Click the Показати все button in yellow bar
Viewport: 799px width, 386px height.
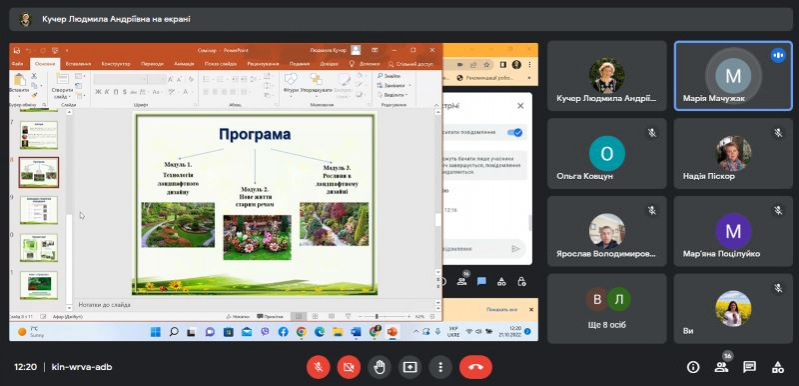pos(502,310)
